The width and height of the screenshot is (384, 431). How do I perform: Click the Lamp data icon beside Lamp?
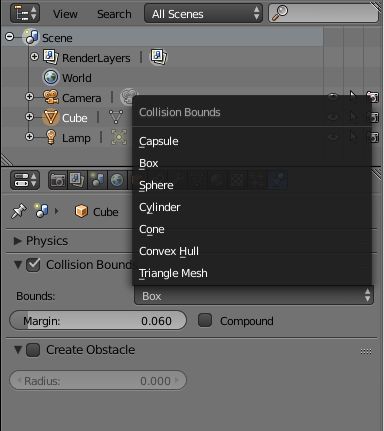coord(119,137)
